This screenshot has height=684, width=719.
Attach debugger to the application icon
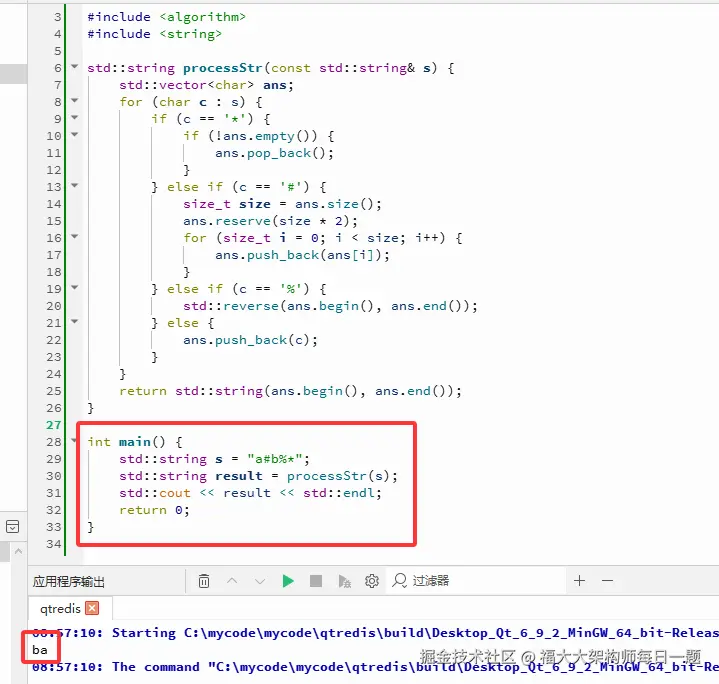tap(344, 581)
